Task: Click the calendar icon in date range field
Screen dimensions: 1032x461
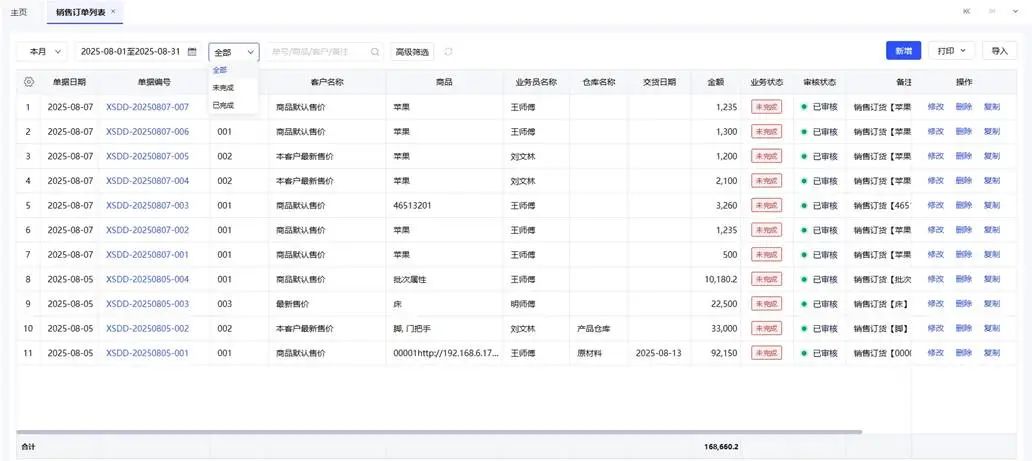Action: (x=192, y=51)
